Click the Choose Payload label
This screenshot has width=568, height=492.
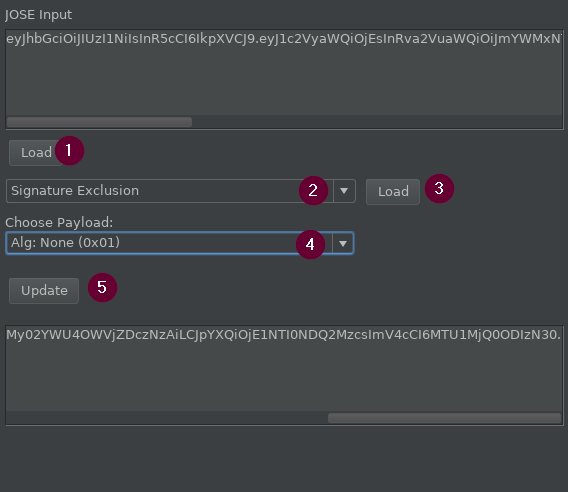pos(59,222)
